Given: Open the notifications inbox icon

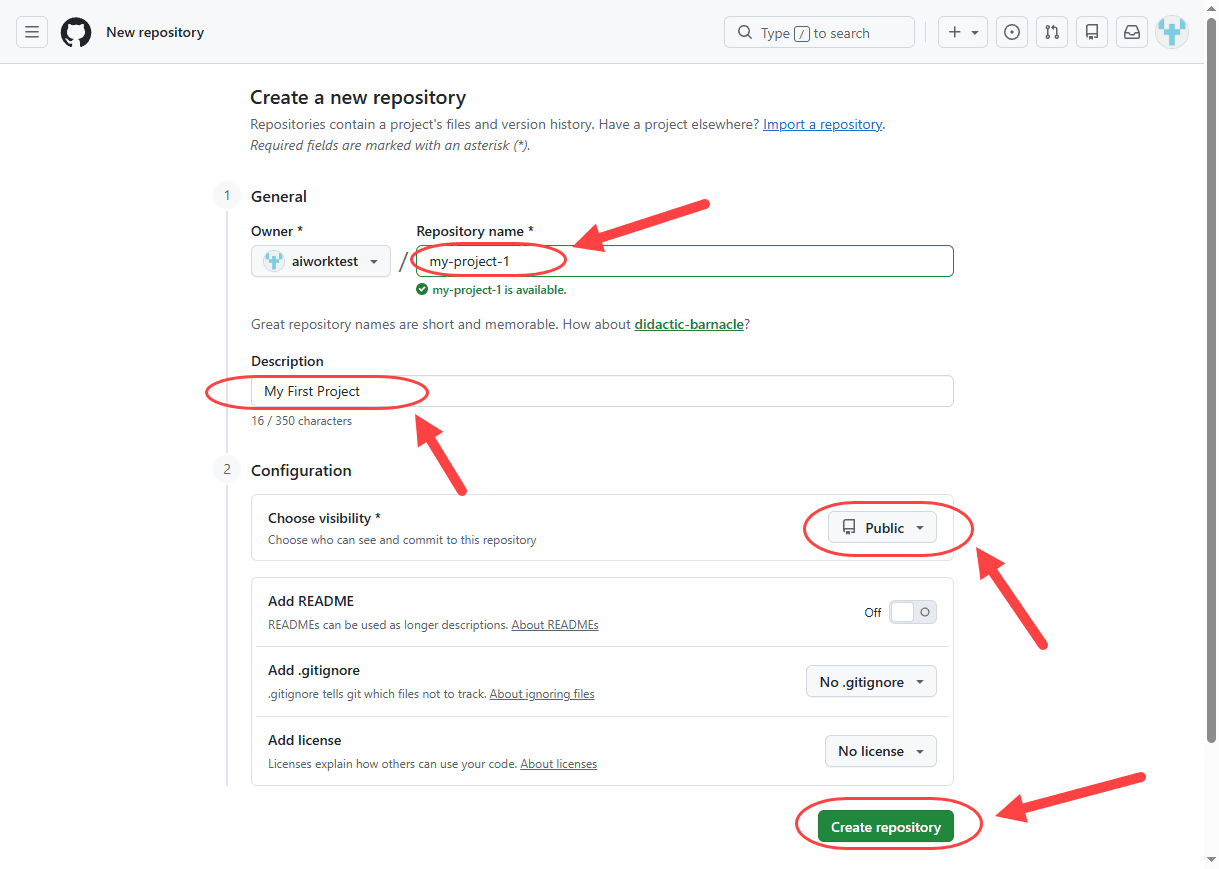Looking at the screenshot, I should pos(1132,32).
